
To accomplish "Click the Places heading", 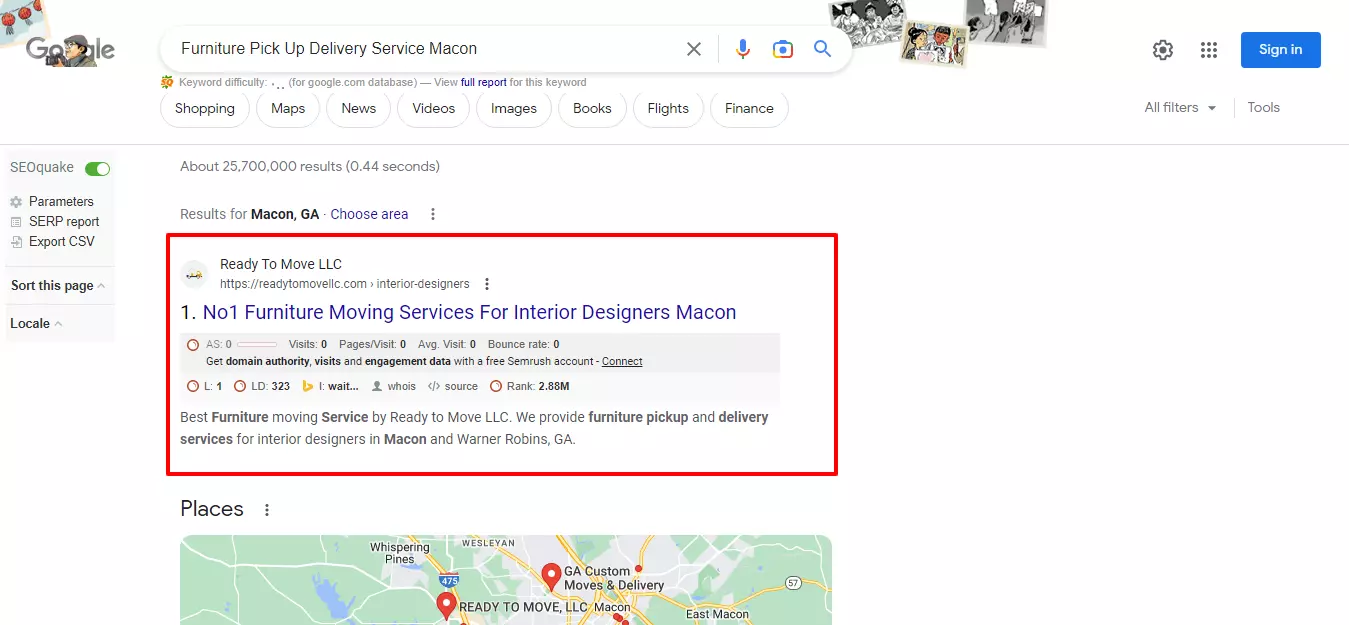I will [212, 509].
